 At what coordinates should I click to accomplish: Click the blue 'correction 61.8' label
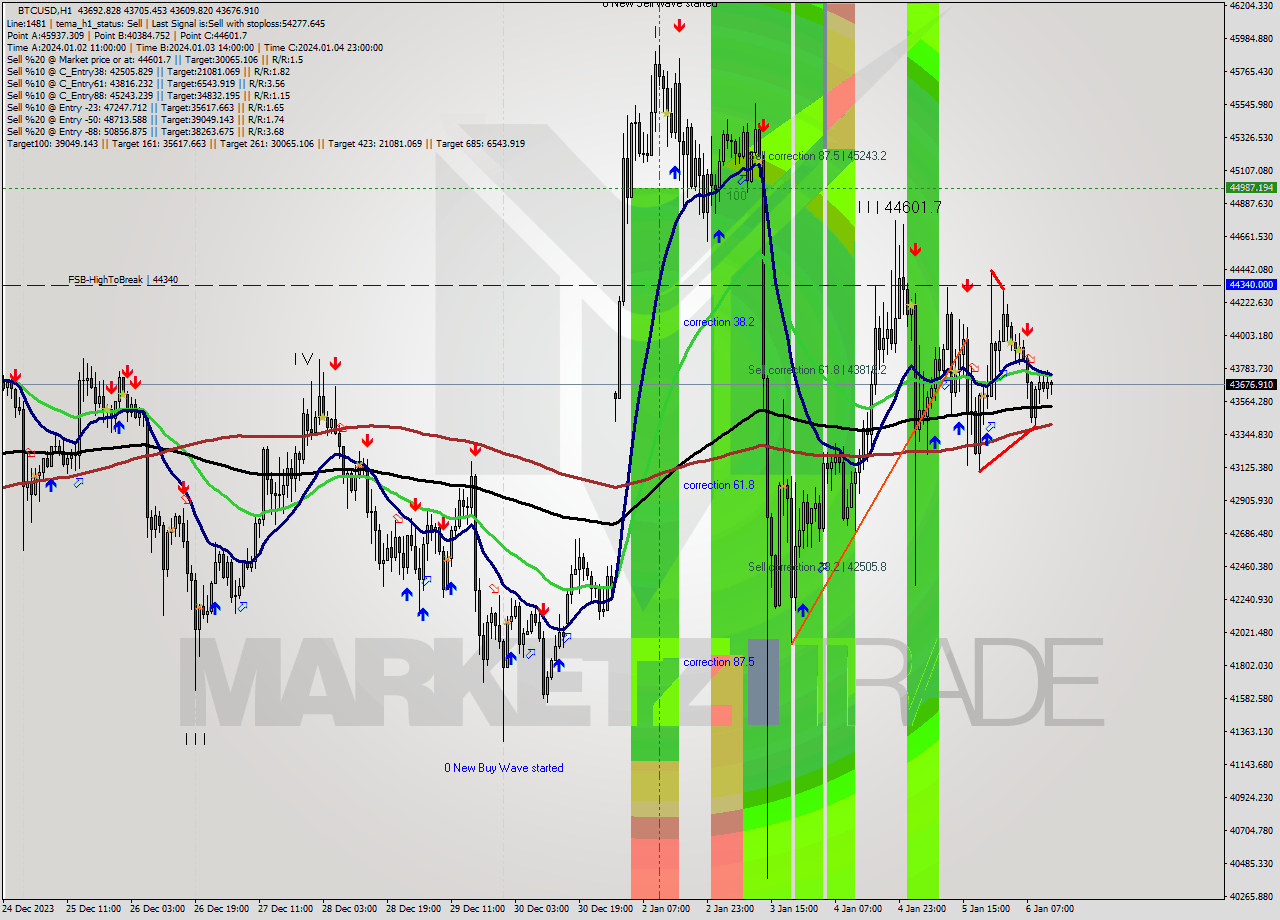(x=719, y=485)
